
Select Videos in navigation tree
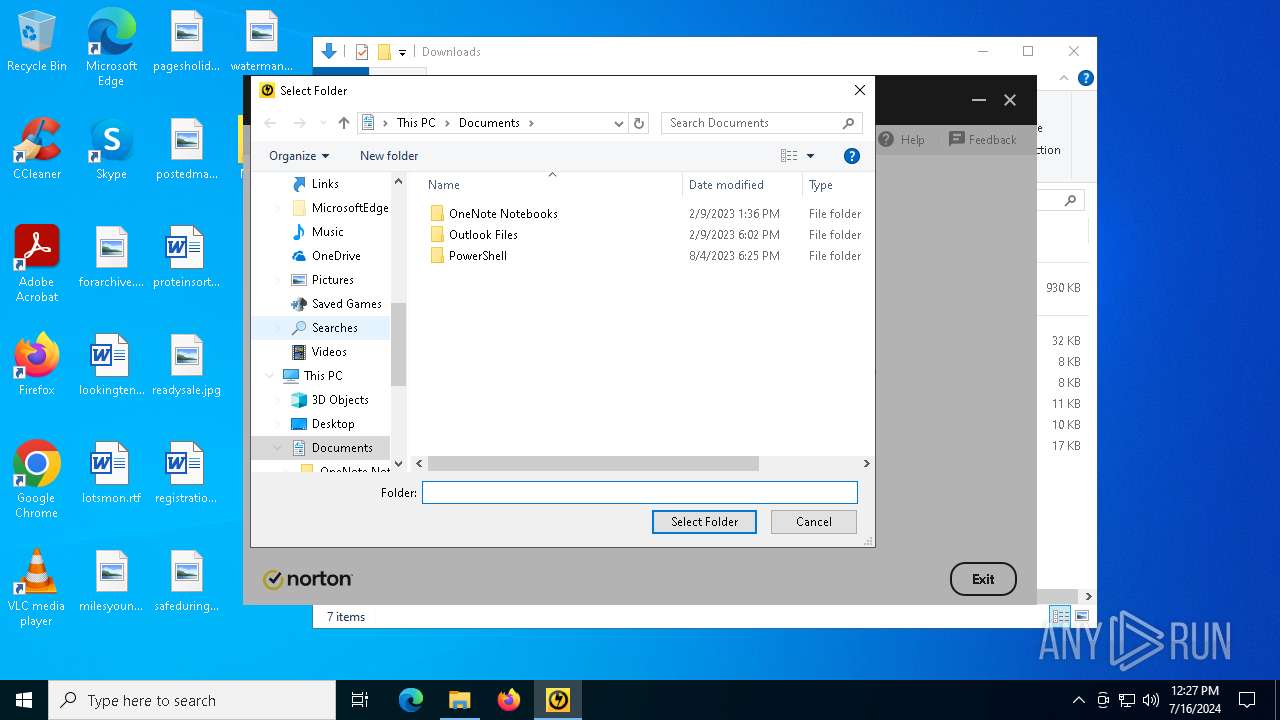tap(329, 352)
